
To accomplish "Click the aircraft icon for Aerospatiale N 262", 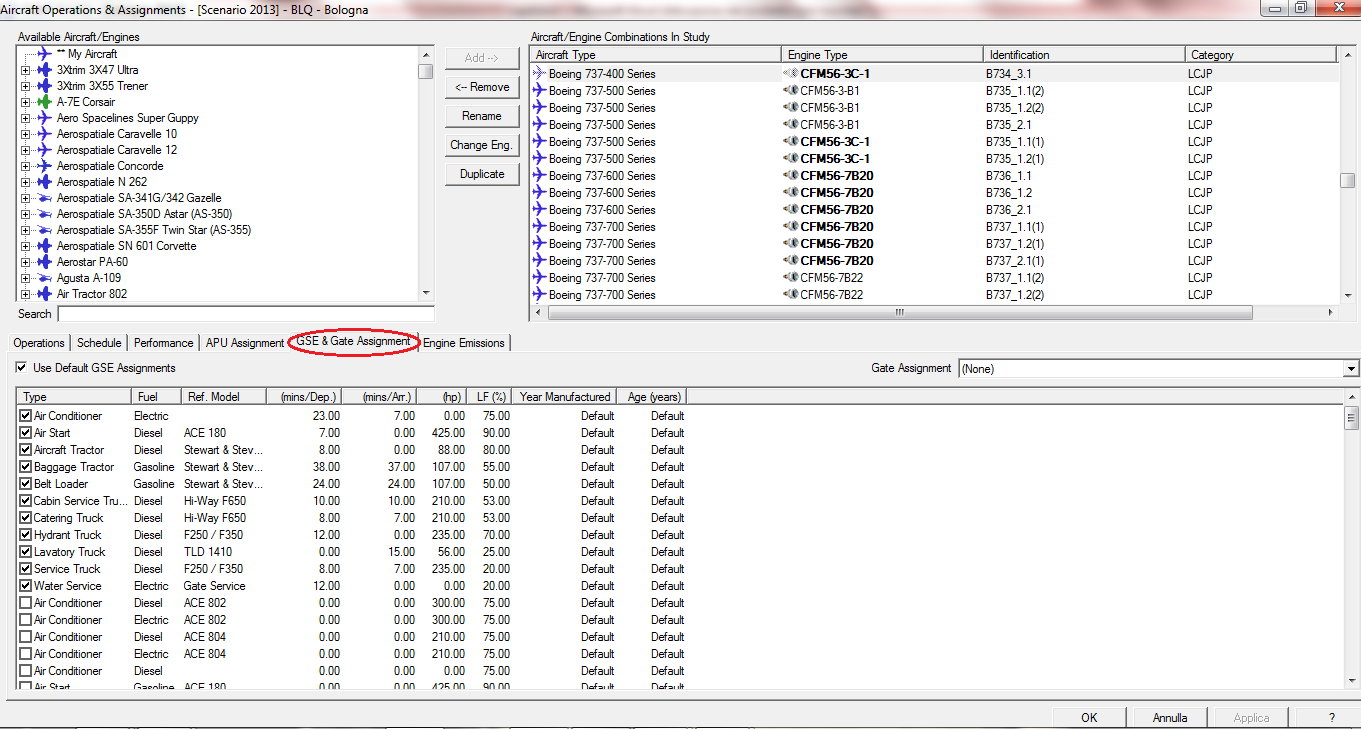I will click(x=43, y=182).
